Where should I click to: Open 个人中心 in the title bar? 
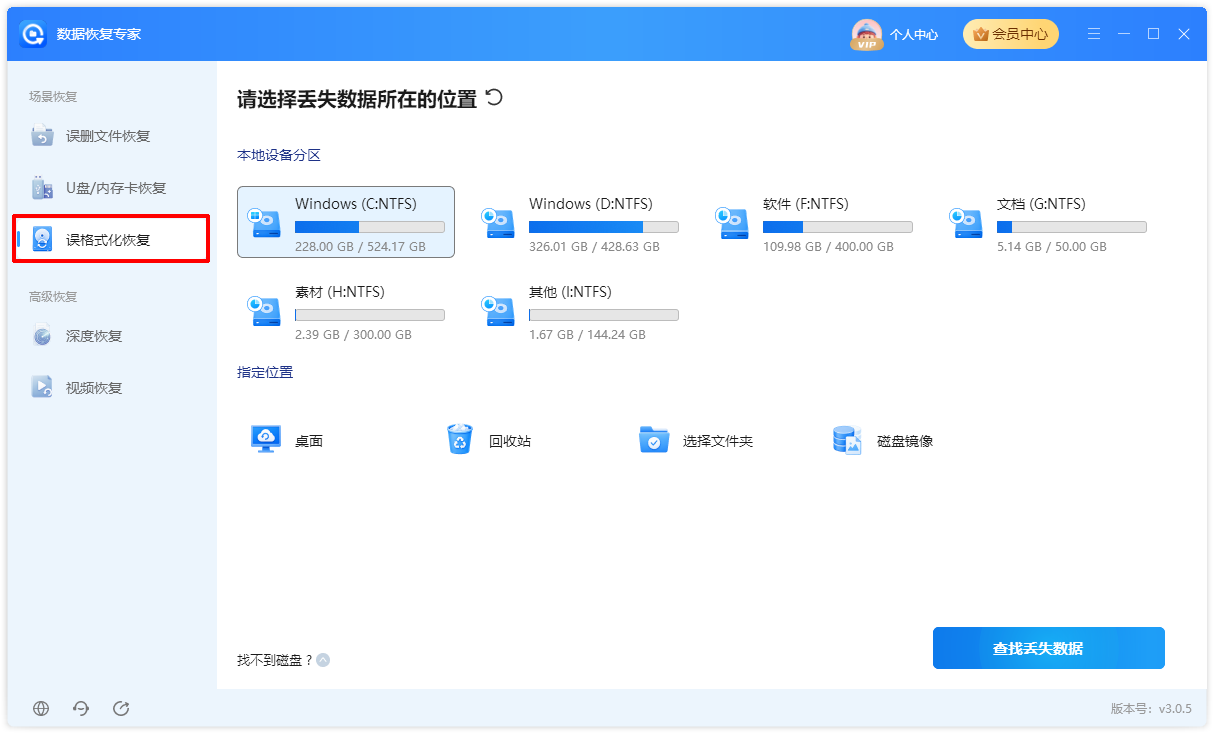pos(914,35)
